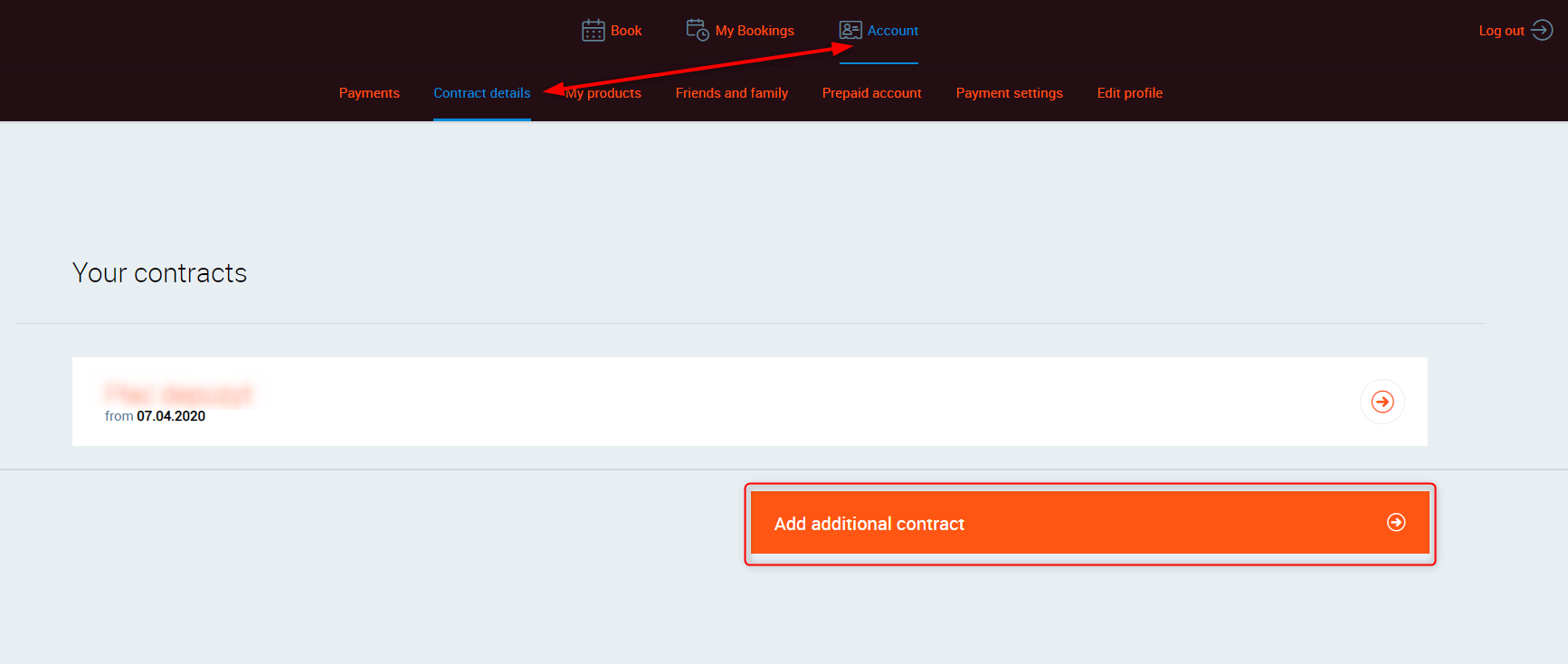The image size is (1568, 664).
Task: Click the Log out arrow icon
Action: point(1542,31)
